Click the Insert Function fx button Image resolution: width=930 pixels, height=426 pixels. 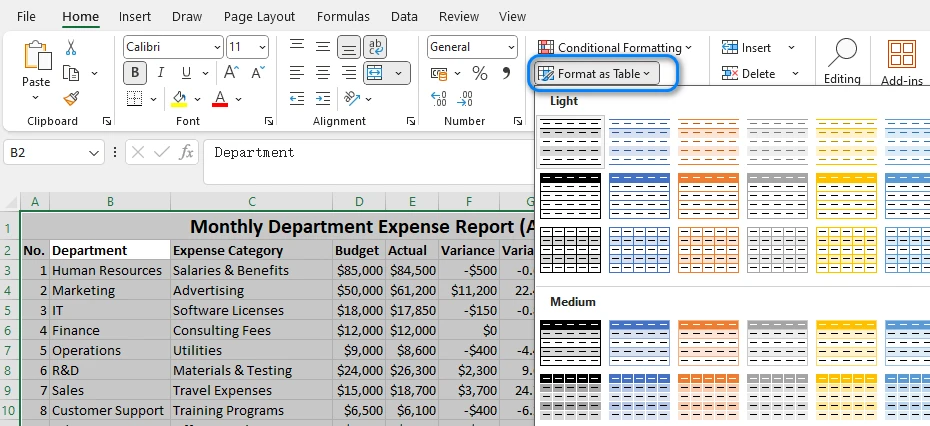[186, 152]
